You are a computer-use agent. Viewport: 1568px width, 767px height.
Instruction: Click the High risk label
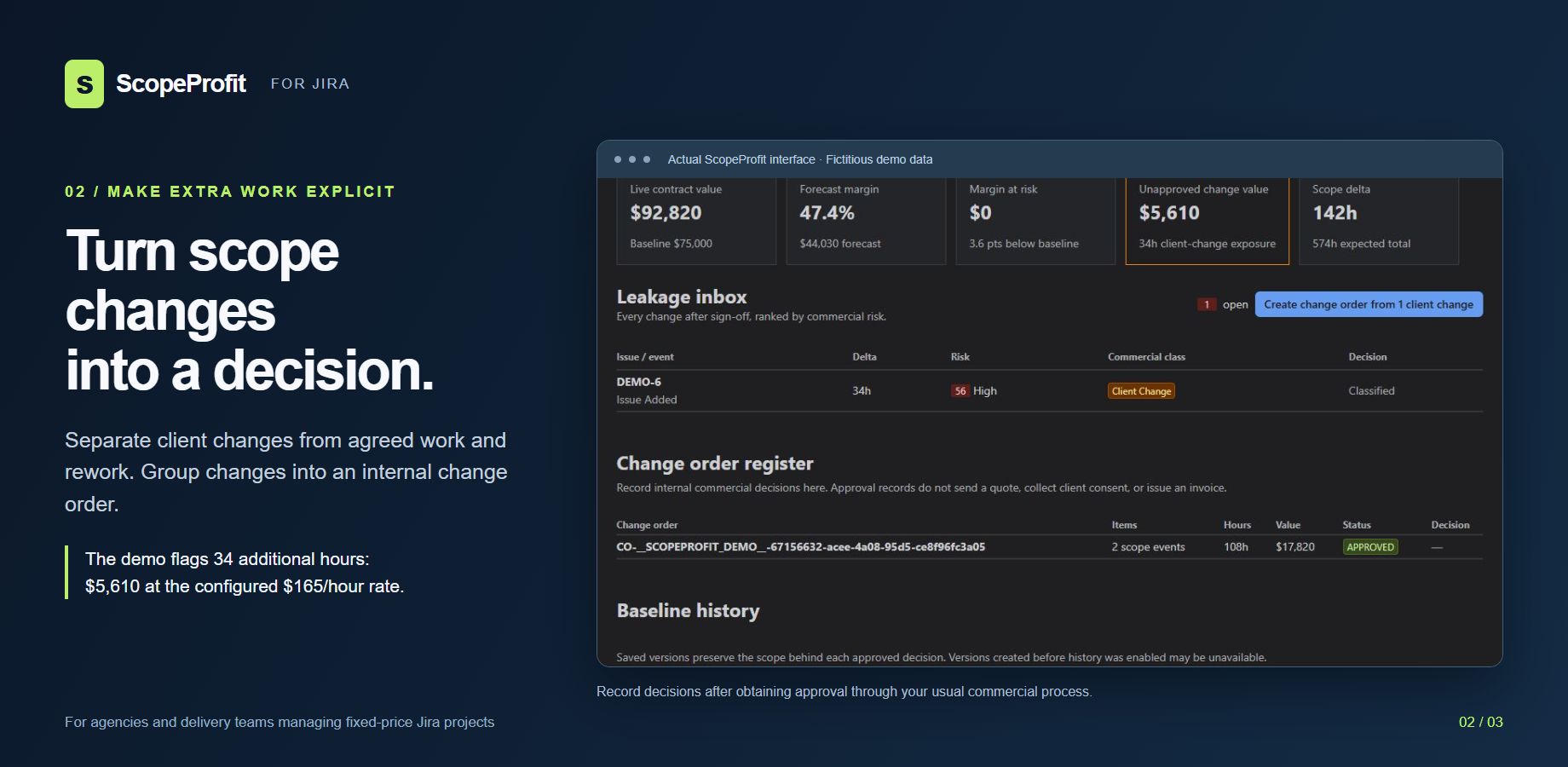tap(985, 390)
